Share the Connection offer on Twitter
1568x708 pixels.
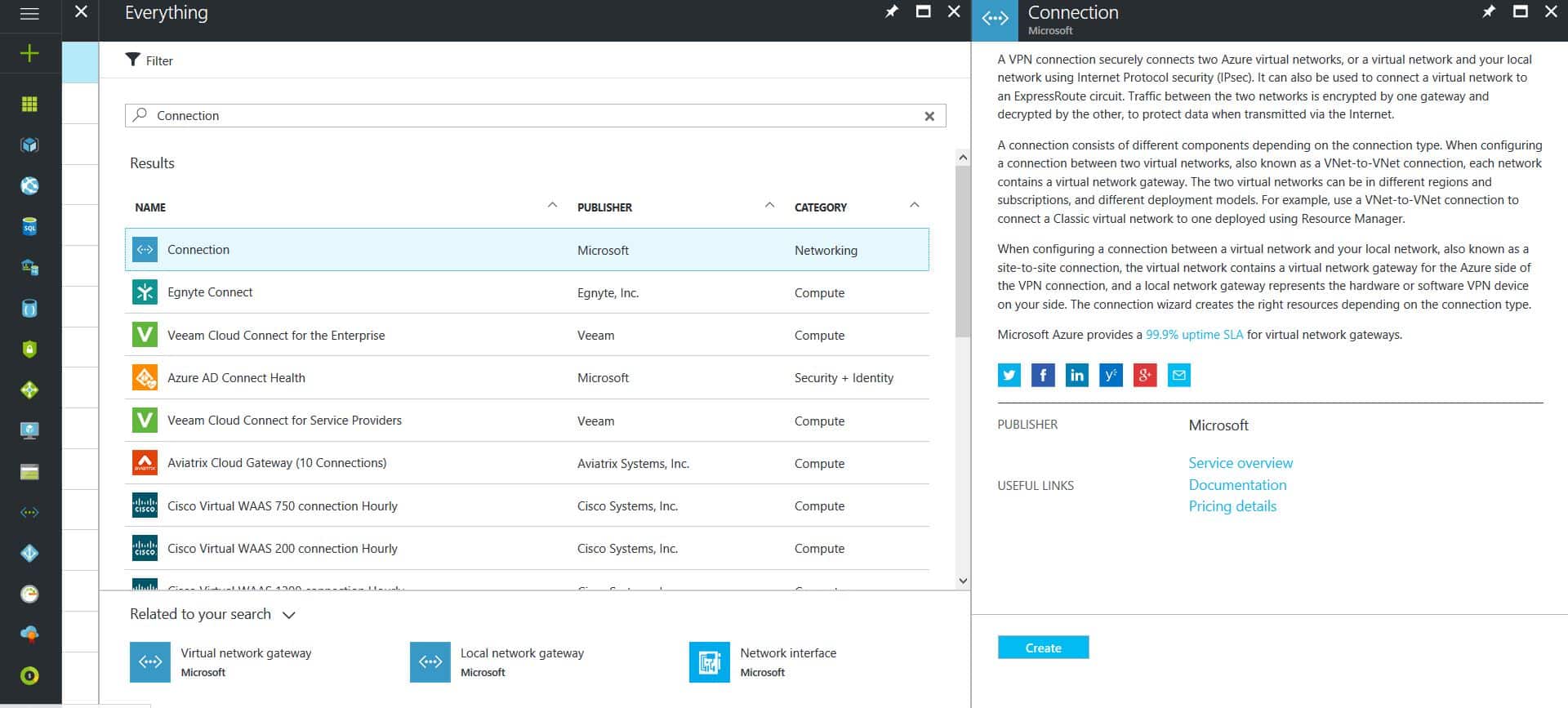coord(1009,375)
